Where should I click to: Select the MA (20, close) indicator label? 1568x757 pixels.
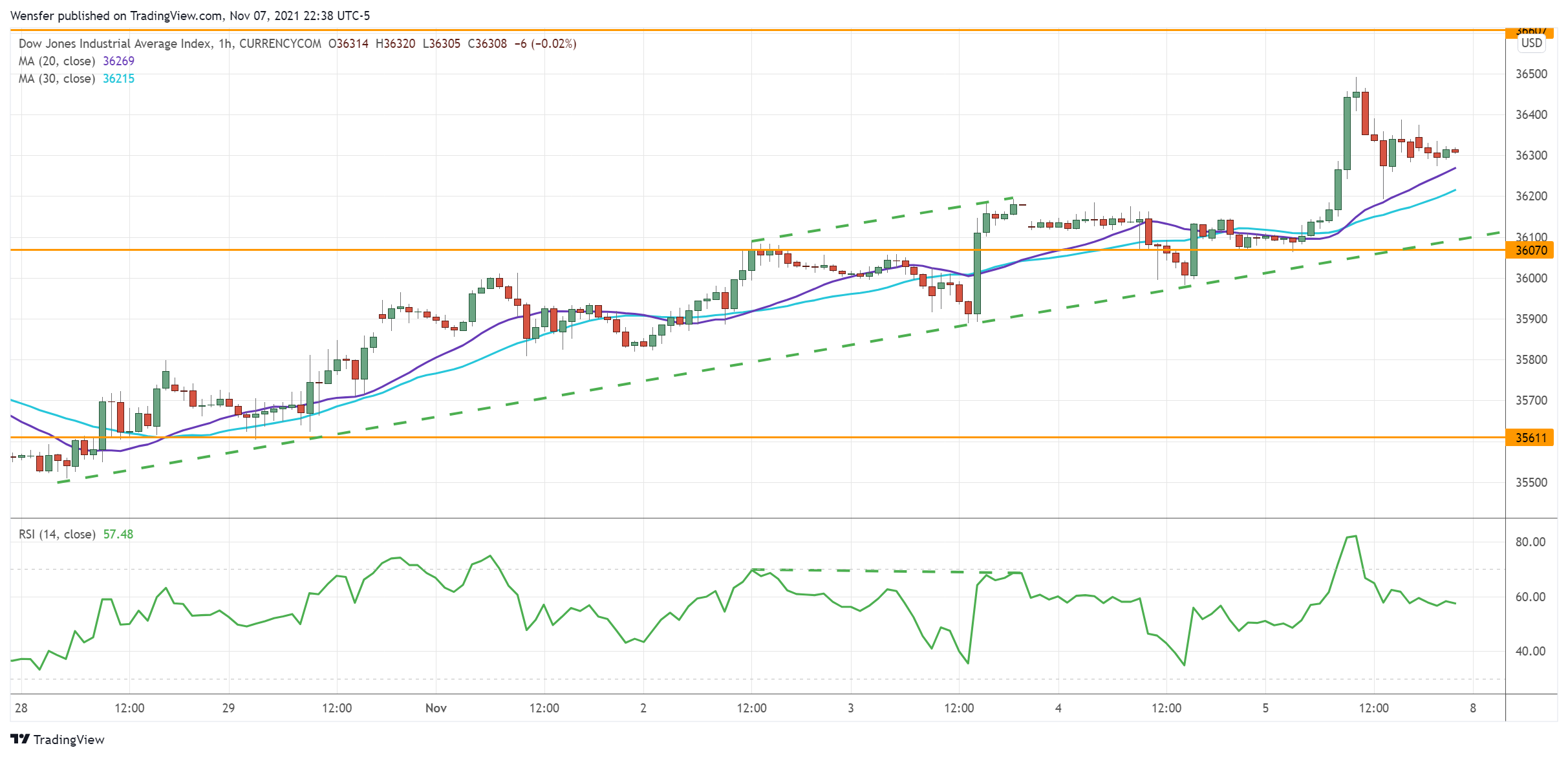point(57,61)
